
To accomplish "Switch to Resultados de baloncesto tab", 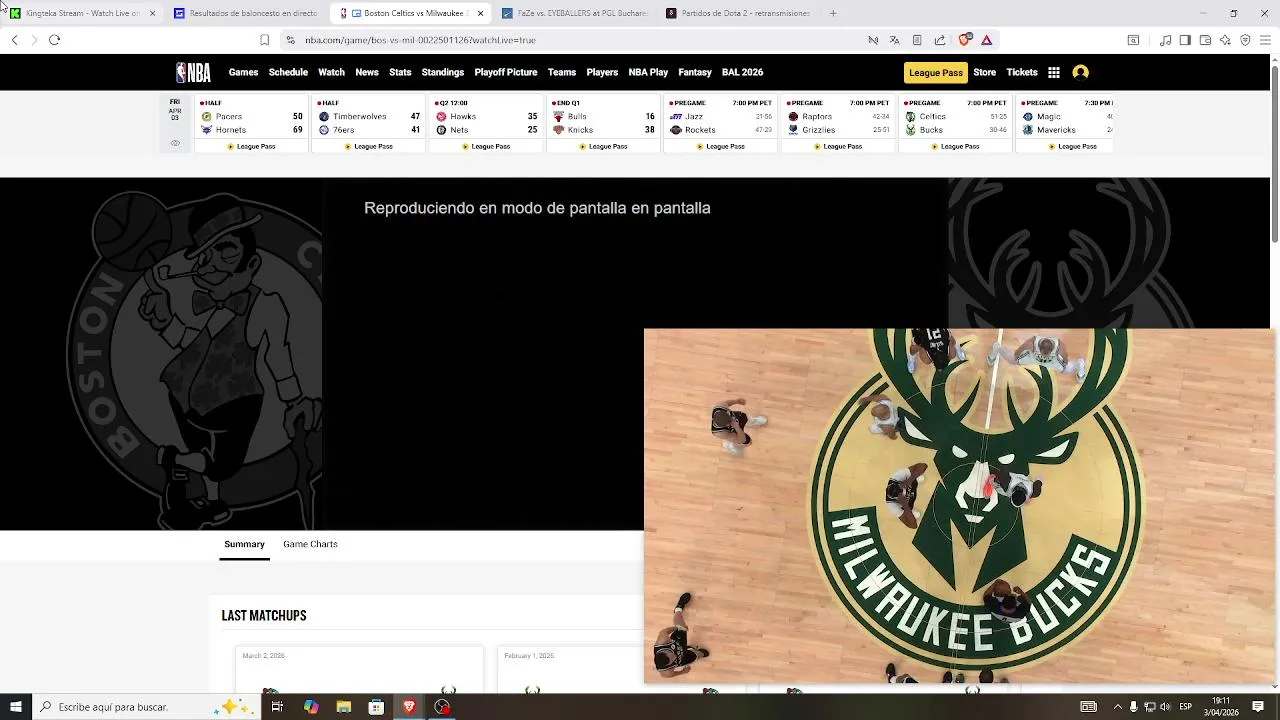I will 248,13.
